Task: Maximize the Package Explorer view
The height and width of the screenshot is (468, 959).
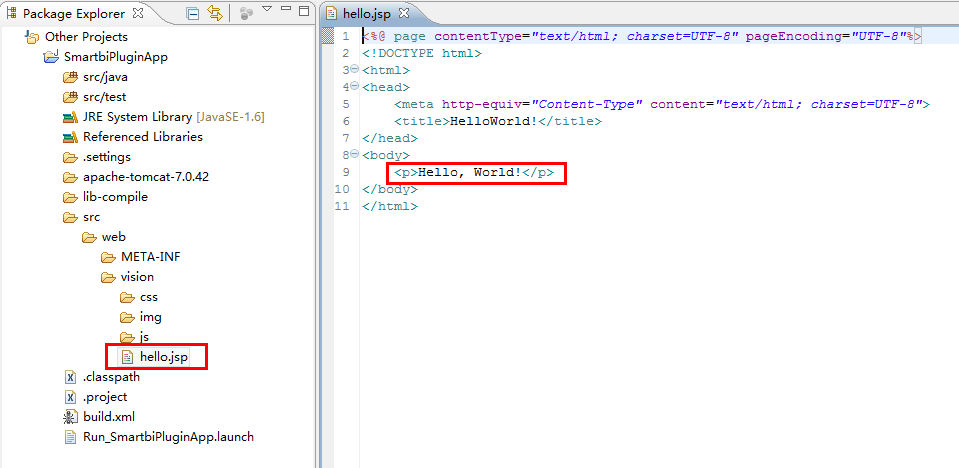Action: point(303,10)
